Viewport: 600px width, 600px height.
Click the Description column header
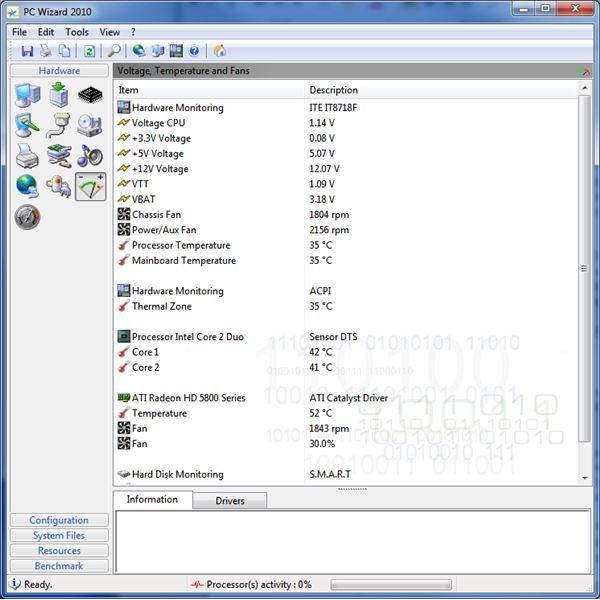(441, 90)
